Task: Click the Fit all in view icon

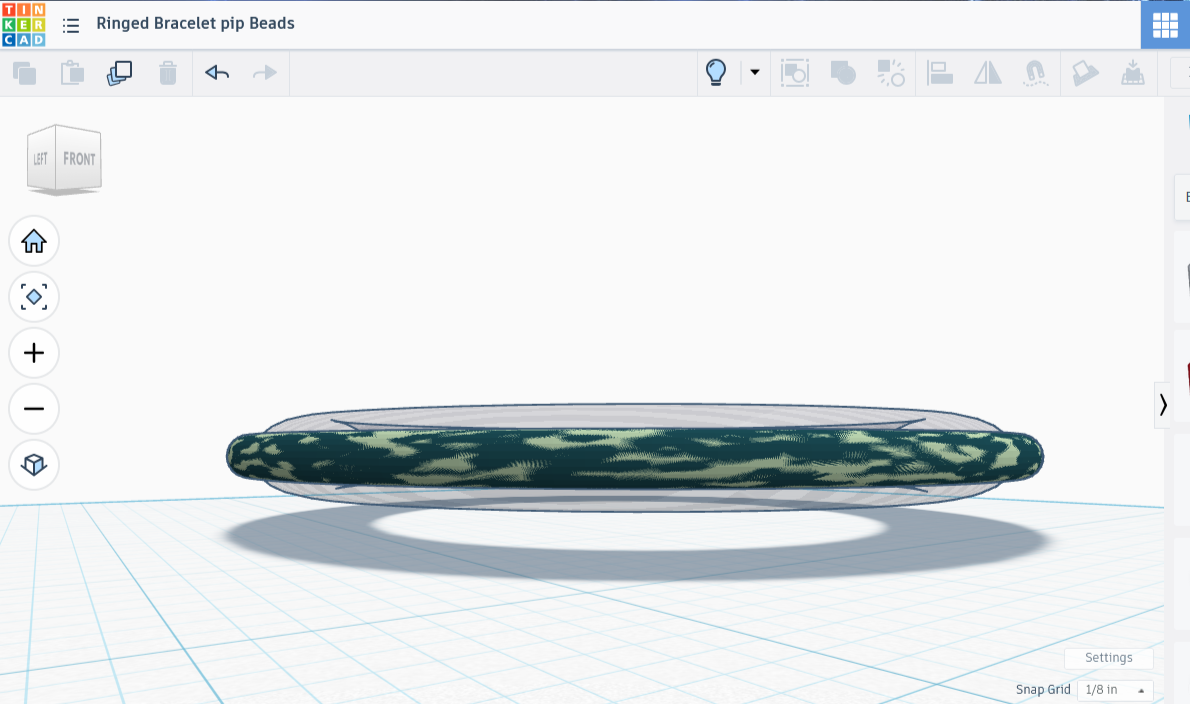Action: [33, 297]
